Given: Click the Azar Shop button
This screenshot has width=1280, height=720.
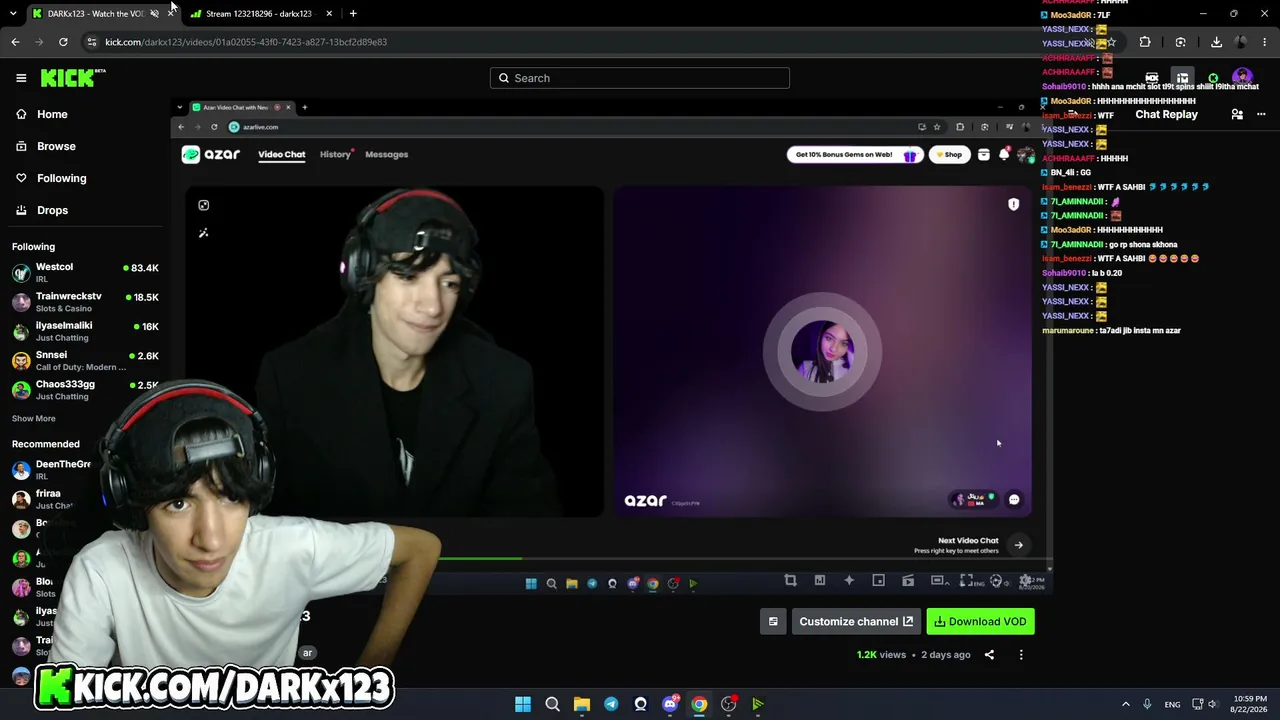Looking at the screenshot, I should point(948,154).
